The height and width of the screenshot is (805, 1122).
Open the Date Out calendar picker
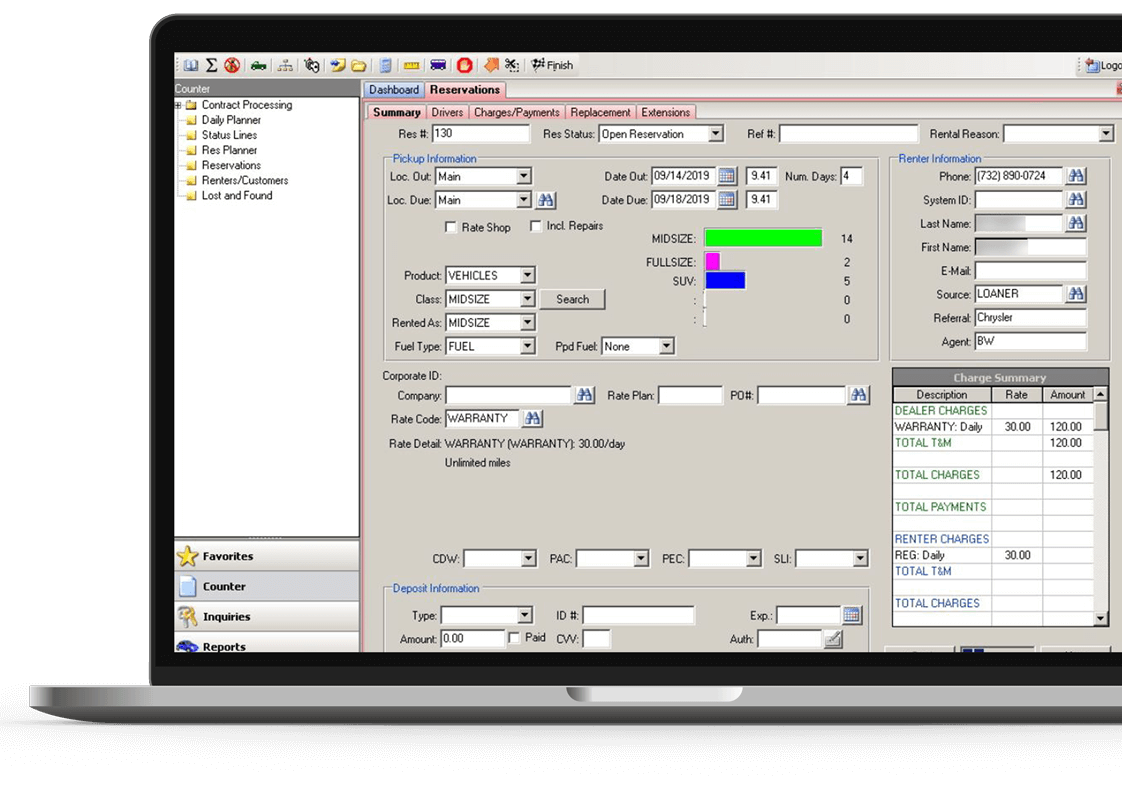coord(726,175)
